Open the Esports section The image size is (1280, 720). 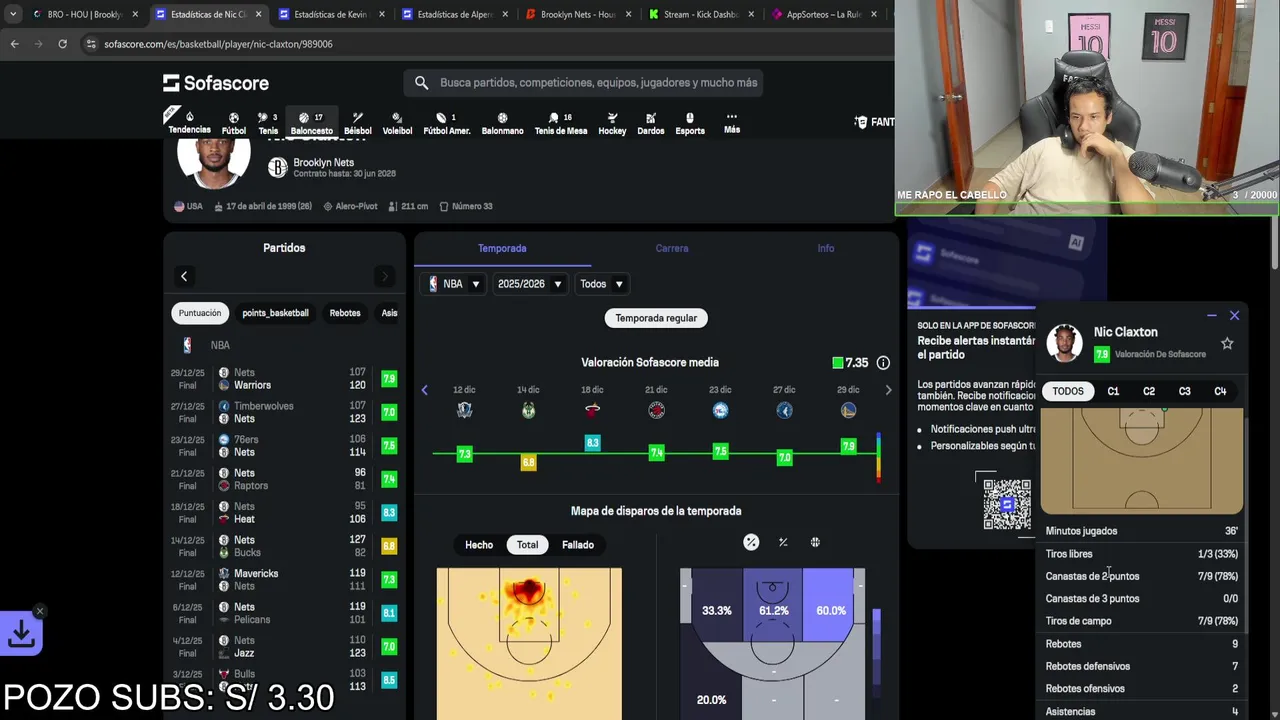[x=689, y=123]
